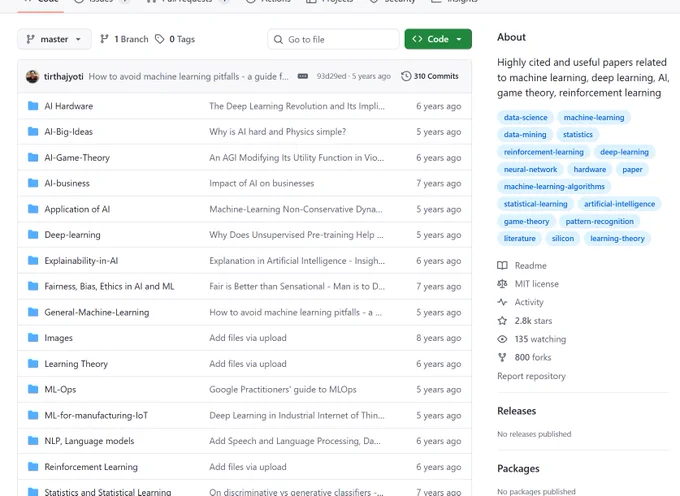The height and width of the screenshot is (496, 680).
Task: Open the Deep-learning folder
Action: tap(72, 235)
